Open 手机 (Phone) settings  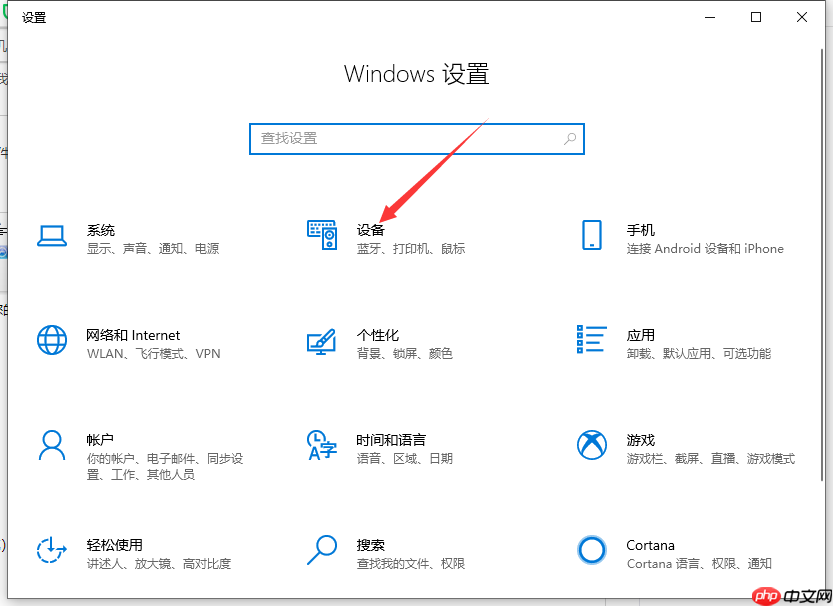click(640, 229)
